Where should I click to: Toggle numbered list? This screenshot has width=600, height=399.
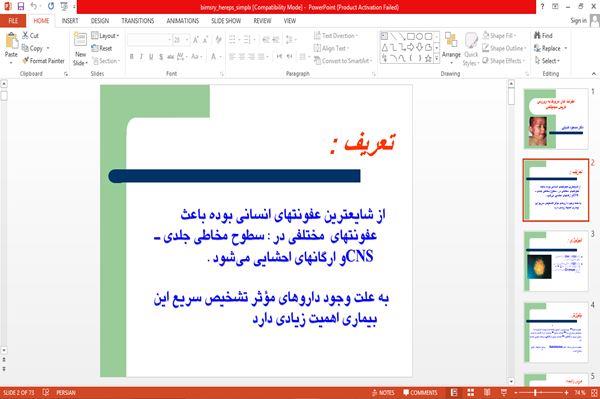click(x=248, y=40)
